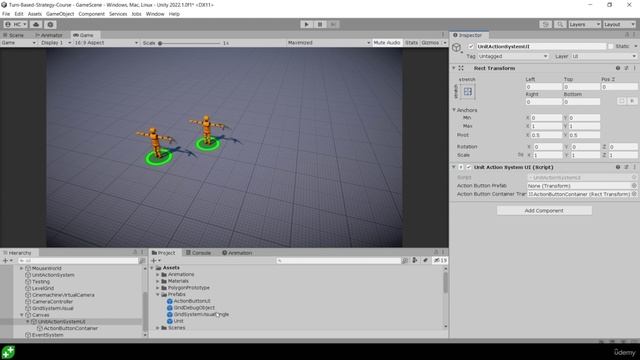This screenshot has width=640, height=360.
Task: Open the Gizmos dropdown arrow
Action: [444, 43]
